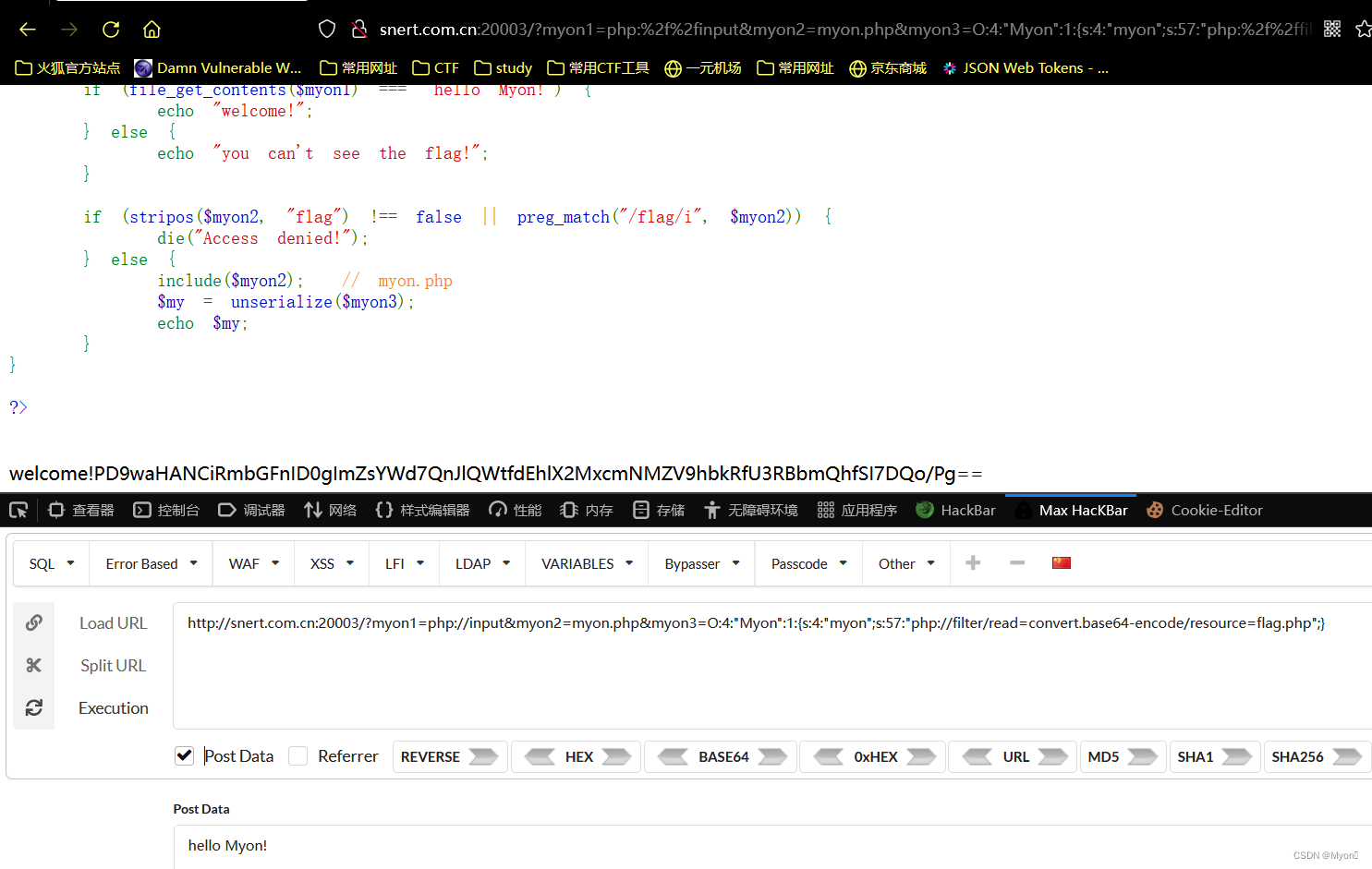Viewport: 1372px width, 869px height.
Task: Expand the Error Based dropdown
Action: pyautogui.click(x=152, y=563)
